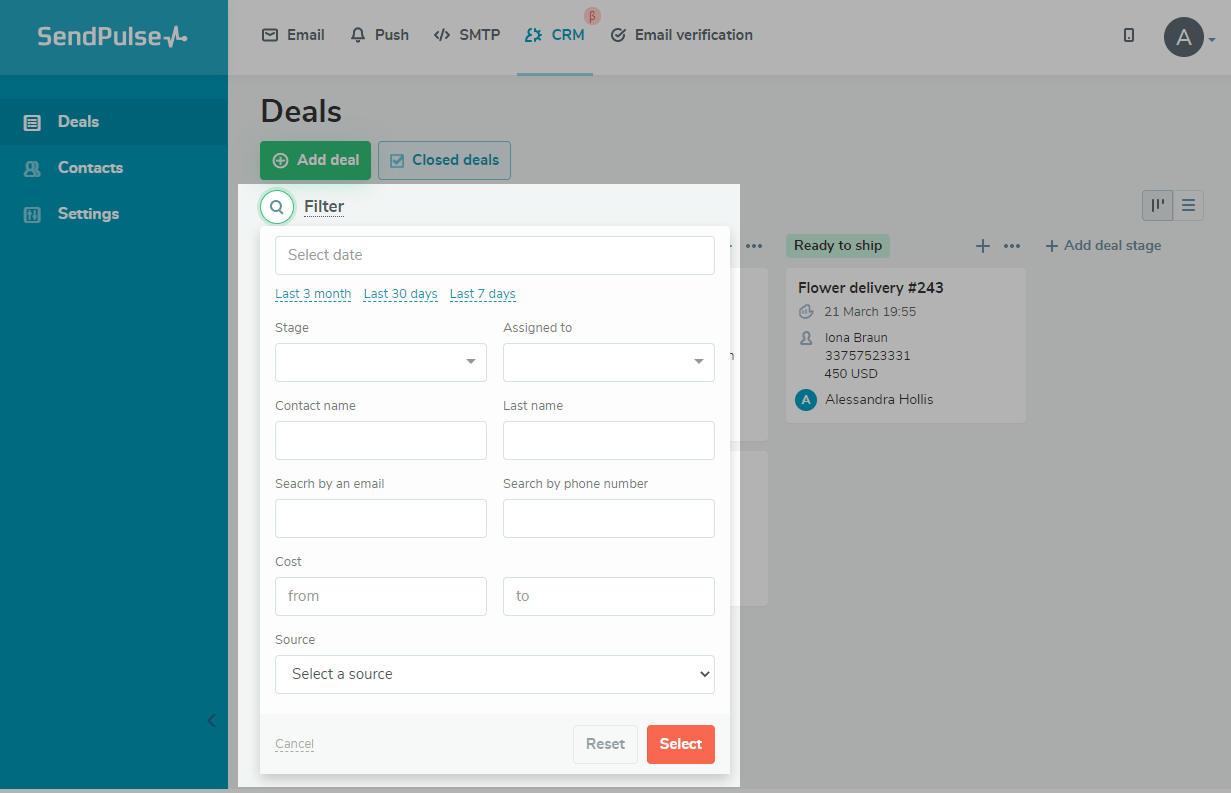Click the Filter search magnifier icon
The width and height of the screenshot is (1231, 793).
coord(277,207)
